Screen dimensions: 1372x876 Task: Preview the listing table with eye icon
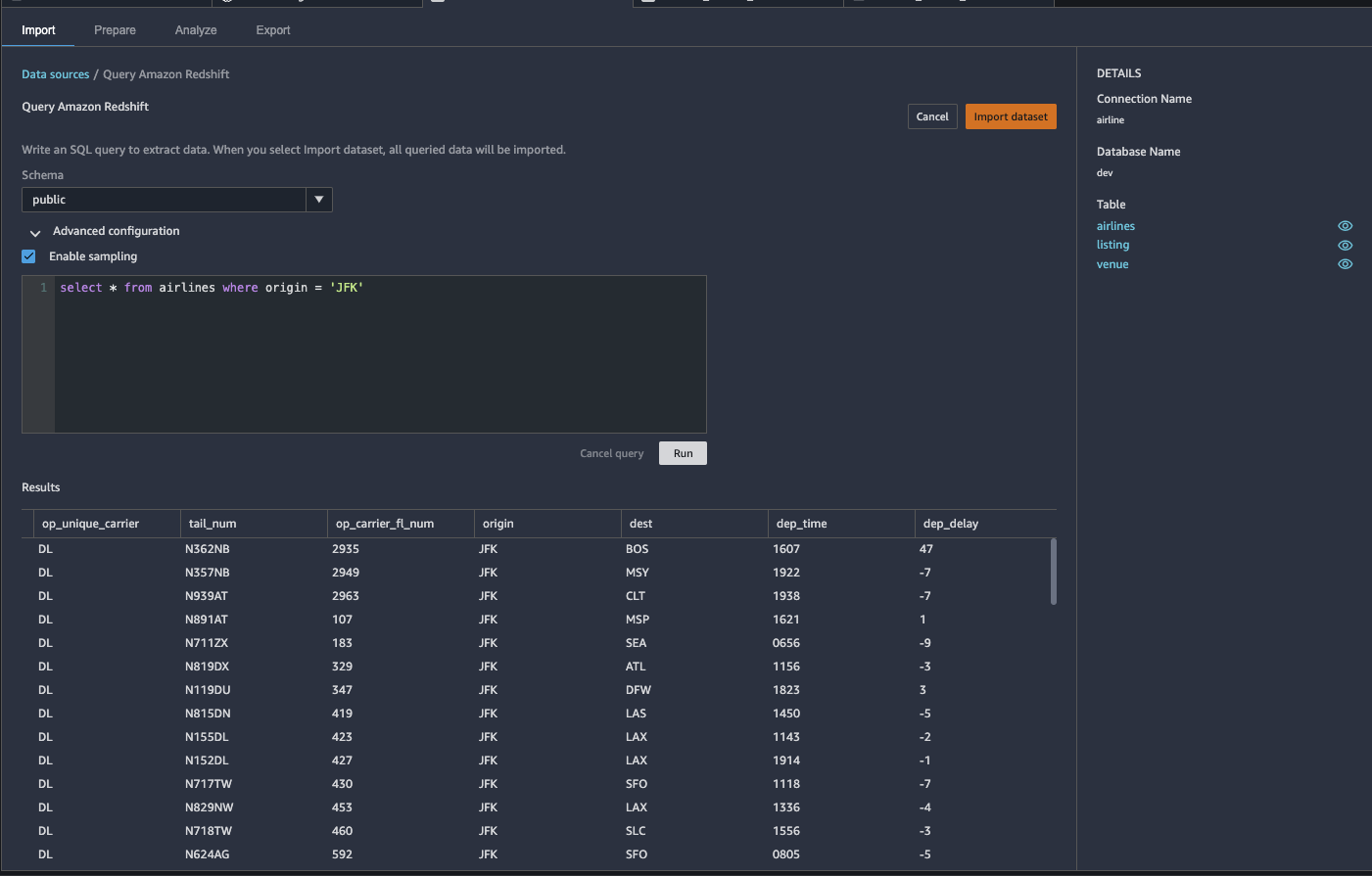[1345, 246]
